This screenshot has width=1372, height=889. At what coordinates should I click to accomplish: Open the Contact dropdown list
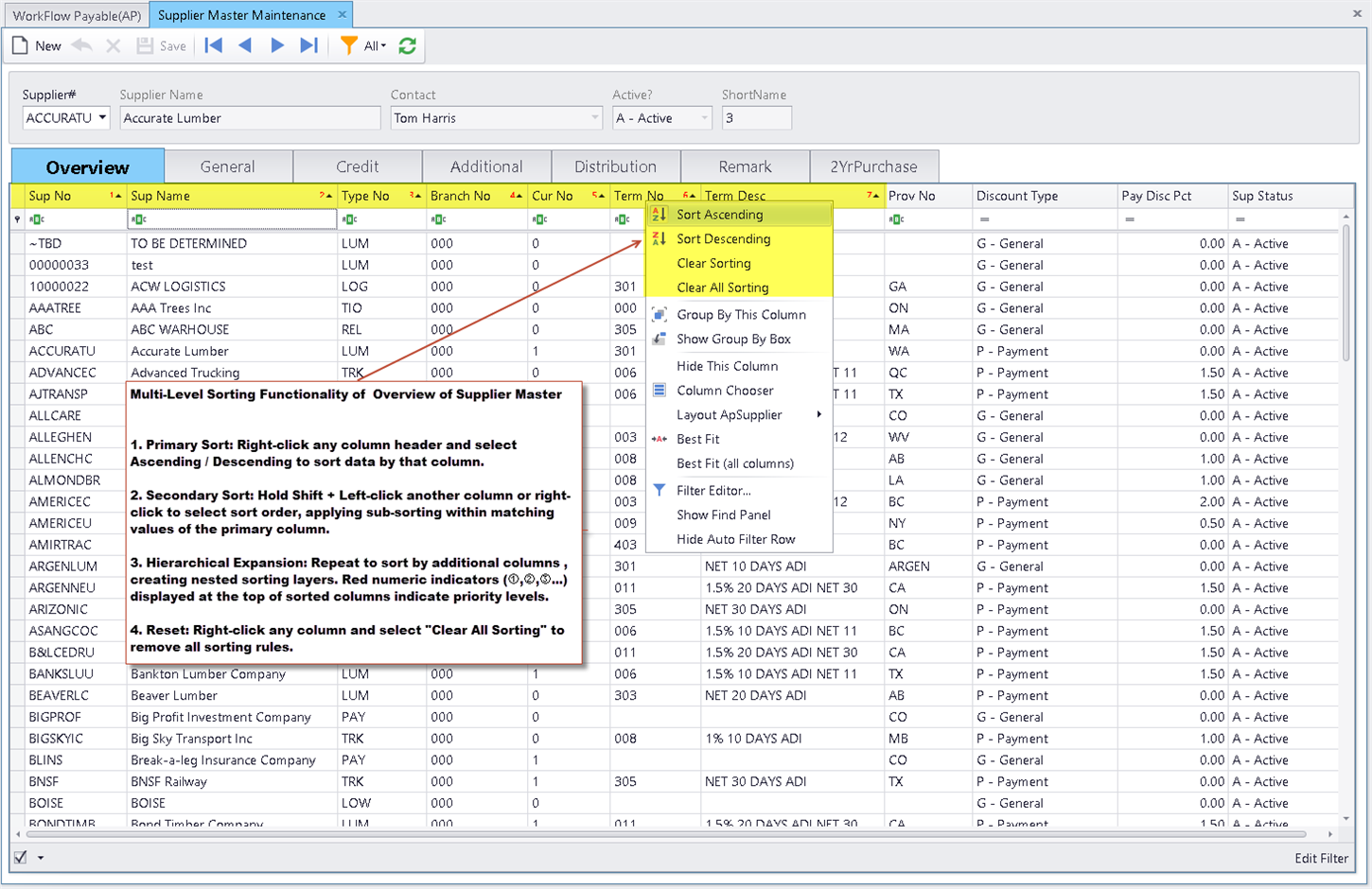tap(594, 118)
